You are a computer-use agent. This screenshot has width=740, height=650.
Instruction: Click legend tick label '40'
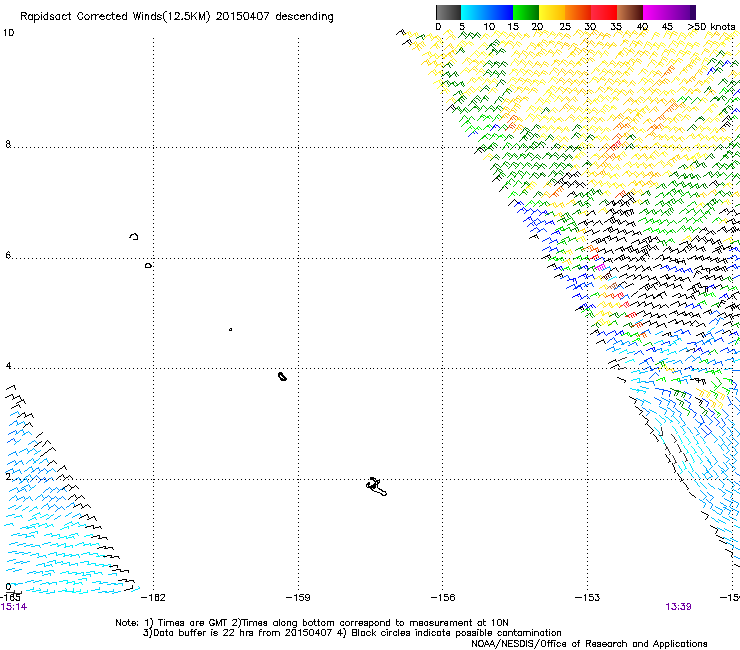pos(642,27)
